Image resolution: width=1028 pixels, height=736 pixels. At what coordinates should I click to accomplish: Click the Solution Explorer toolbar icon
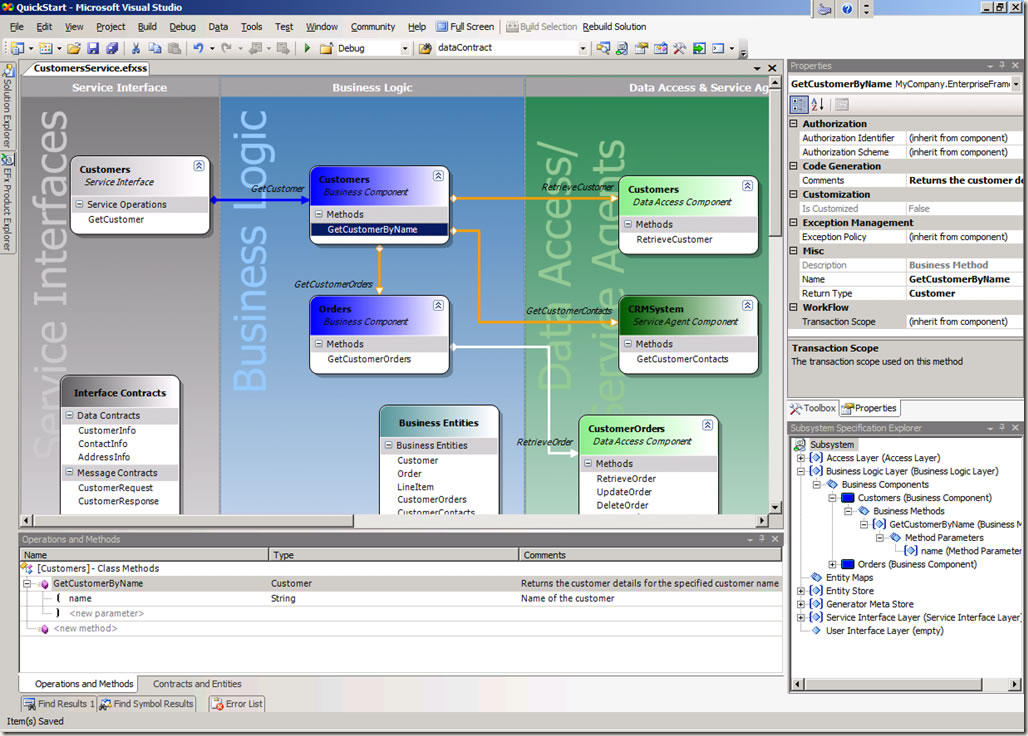pos(603,48)
